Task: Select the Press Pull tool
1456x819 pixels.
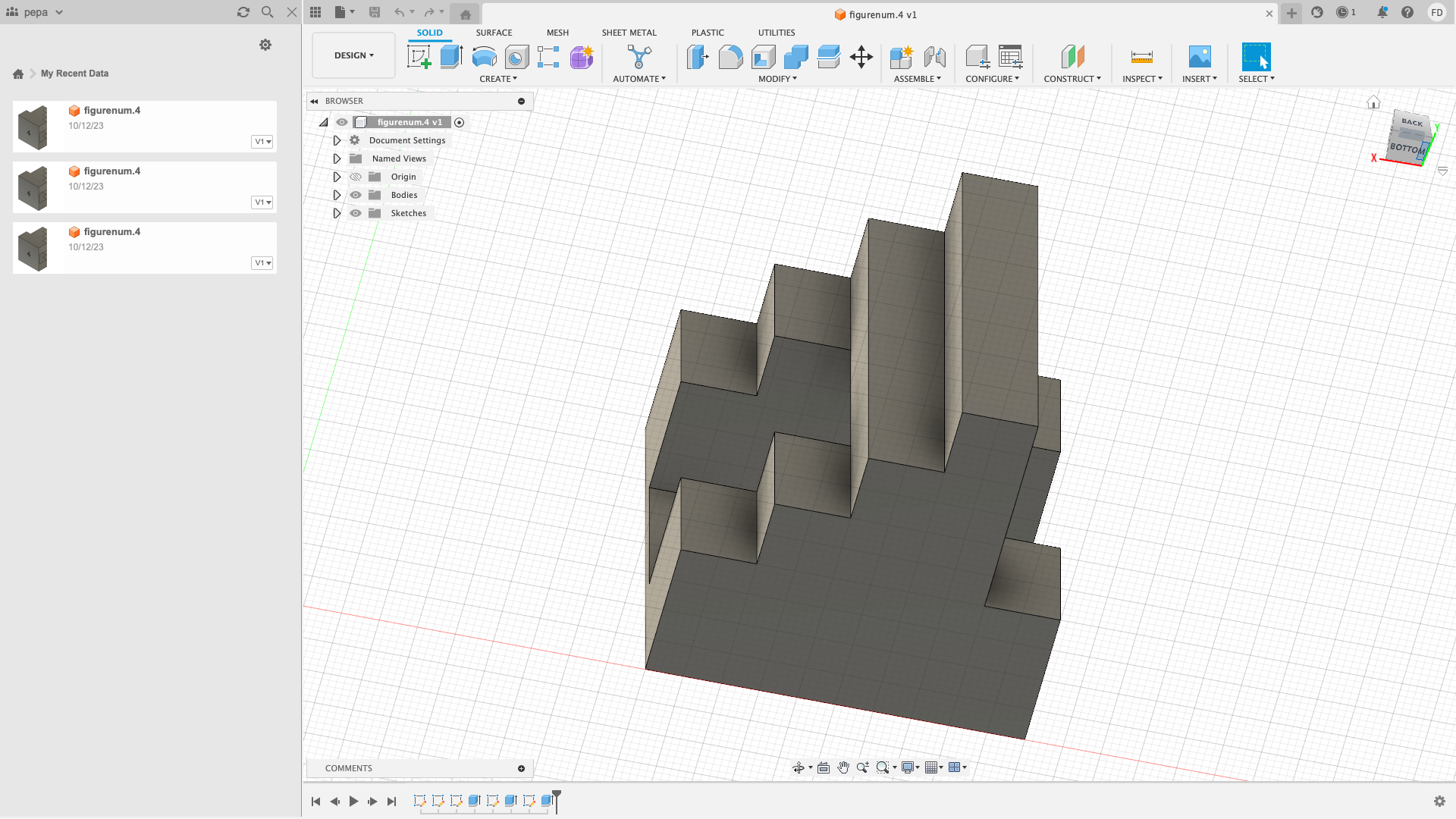Action: coord(698,57)
